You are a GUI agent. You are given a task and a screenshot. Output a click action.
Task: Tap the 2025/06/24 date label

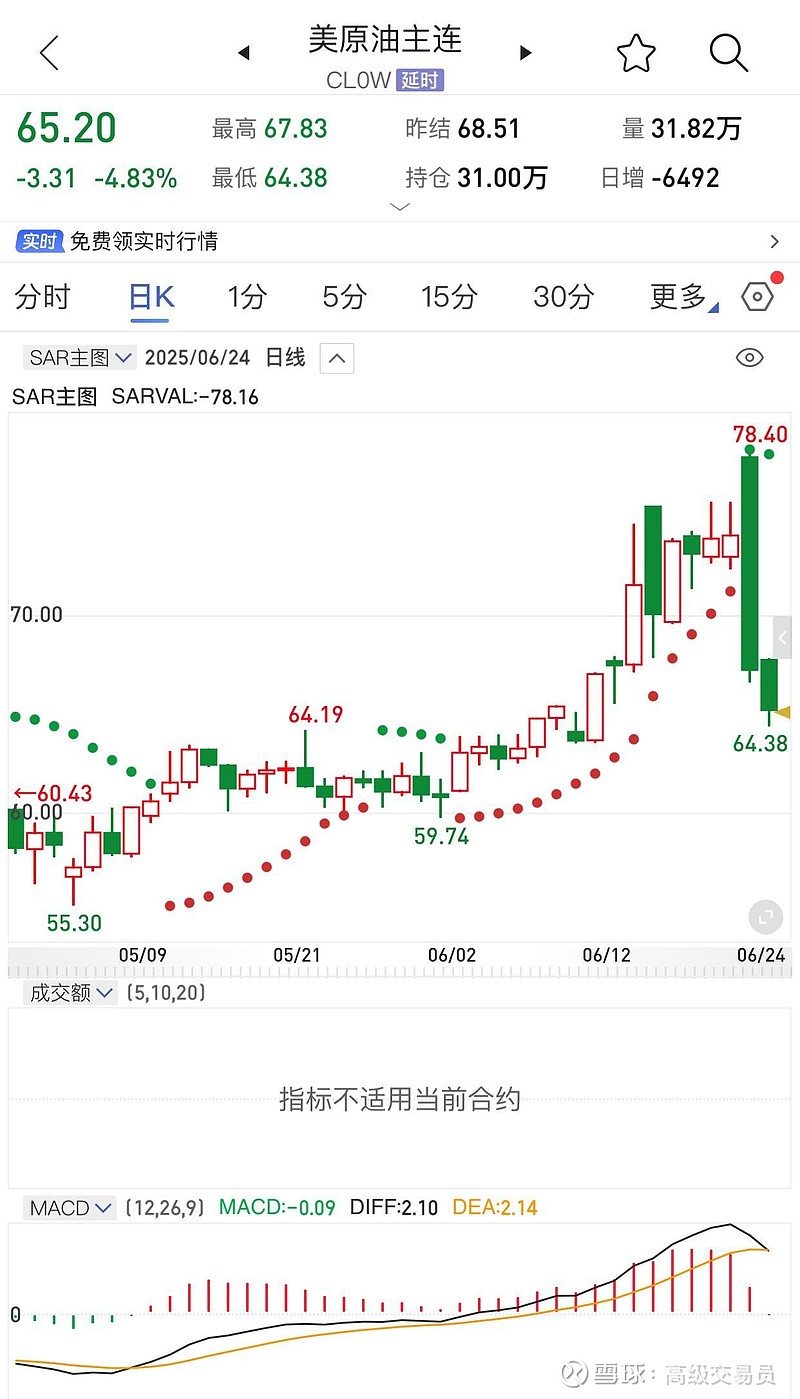click(196, 358)
